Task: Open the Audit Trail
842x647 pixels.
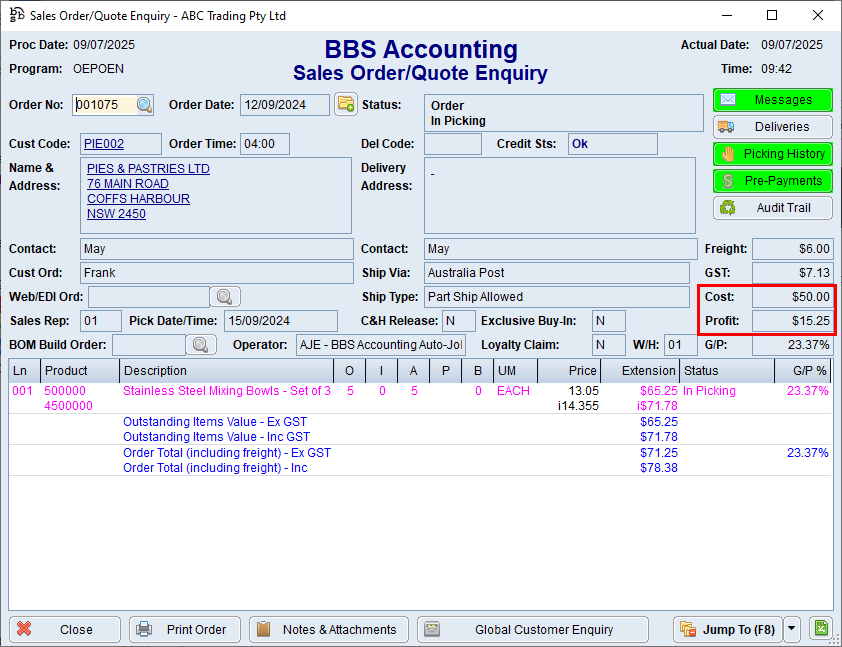Action: pos(772,208)
